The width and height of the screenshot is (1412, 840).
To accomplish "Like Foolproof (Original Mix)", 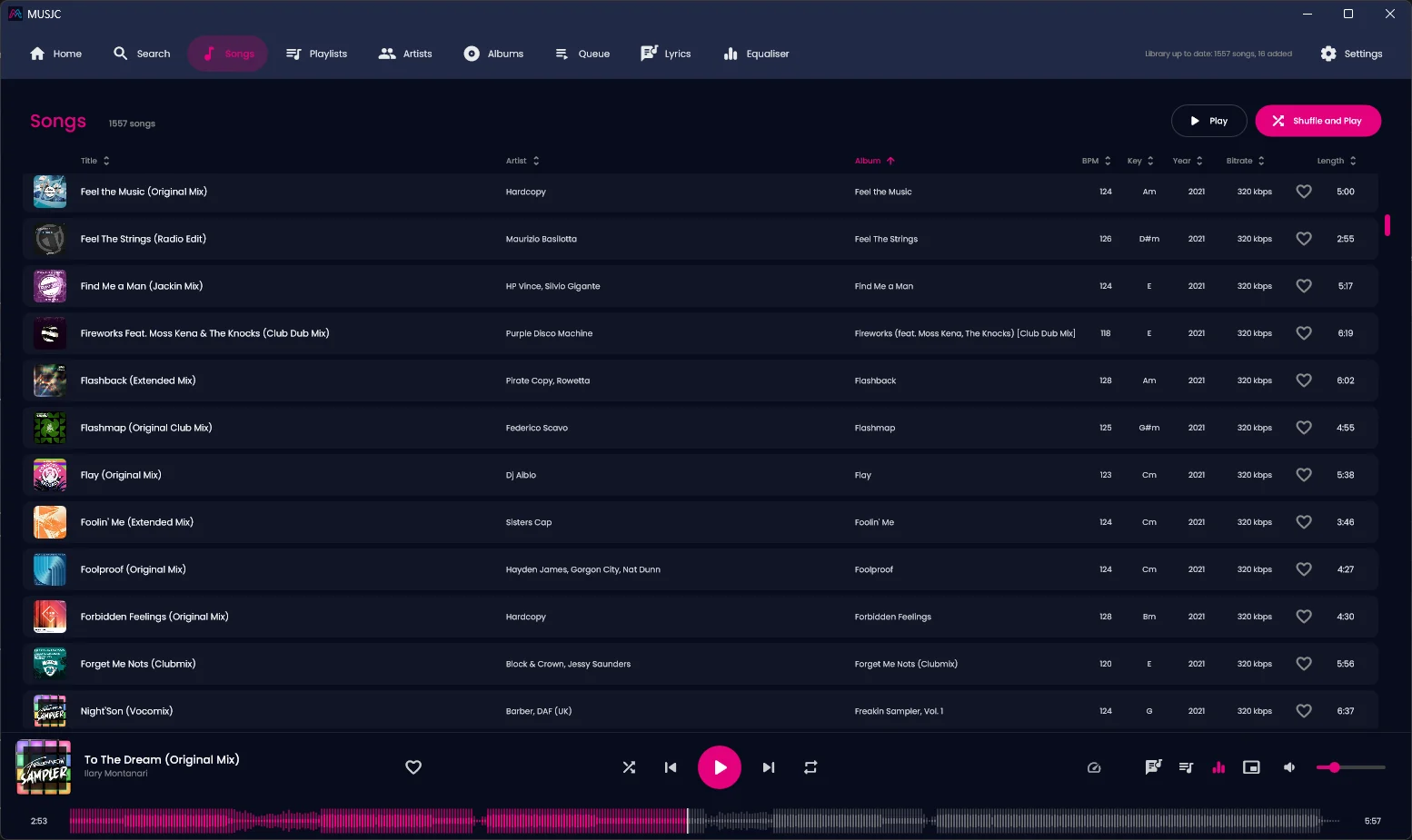I will coord(1304,569).
